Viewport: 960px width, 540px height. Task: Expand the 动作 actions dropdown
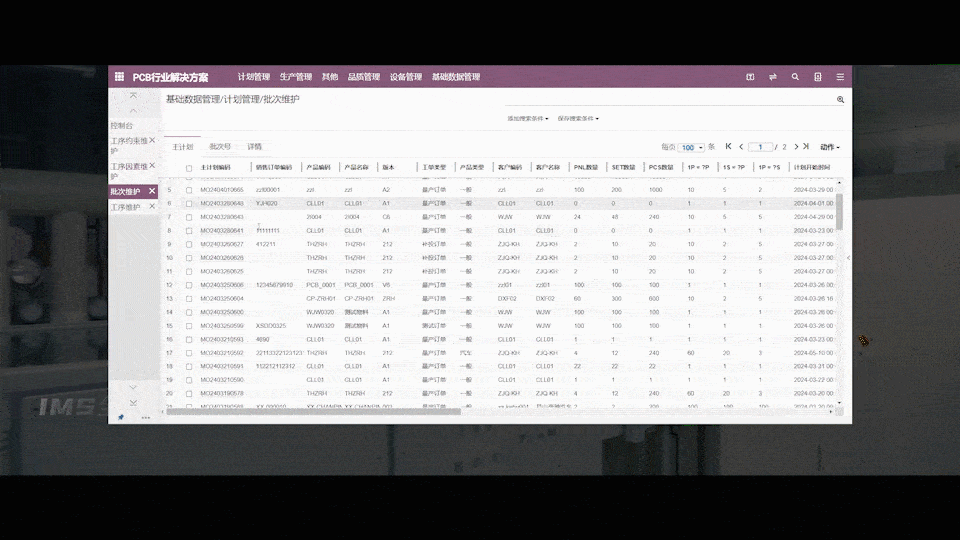(x=830, y=147)
